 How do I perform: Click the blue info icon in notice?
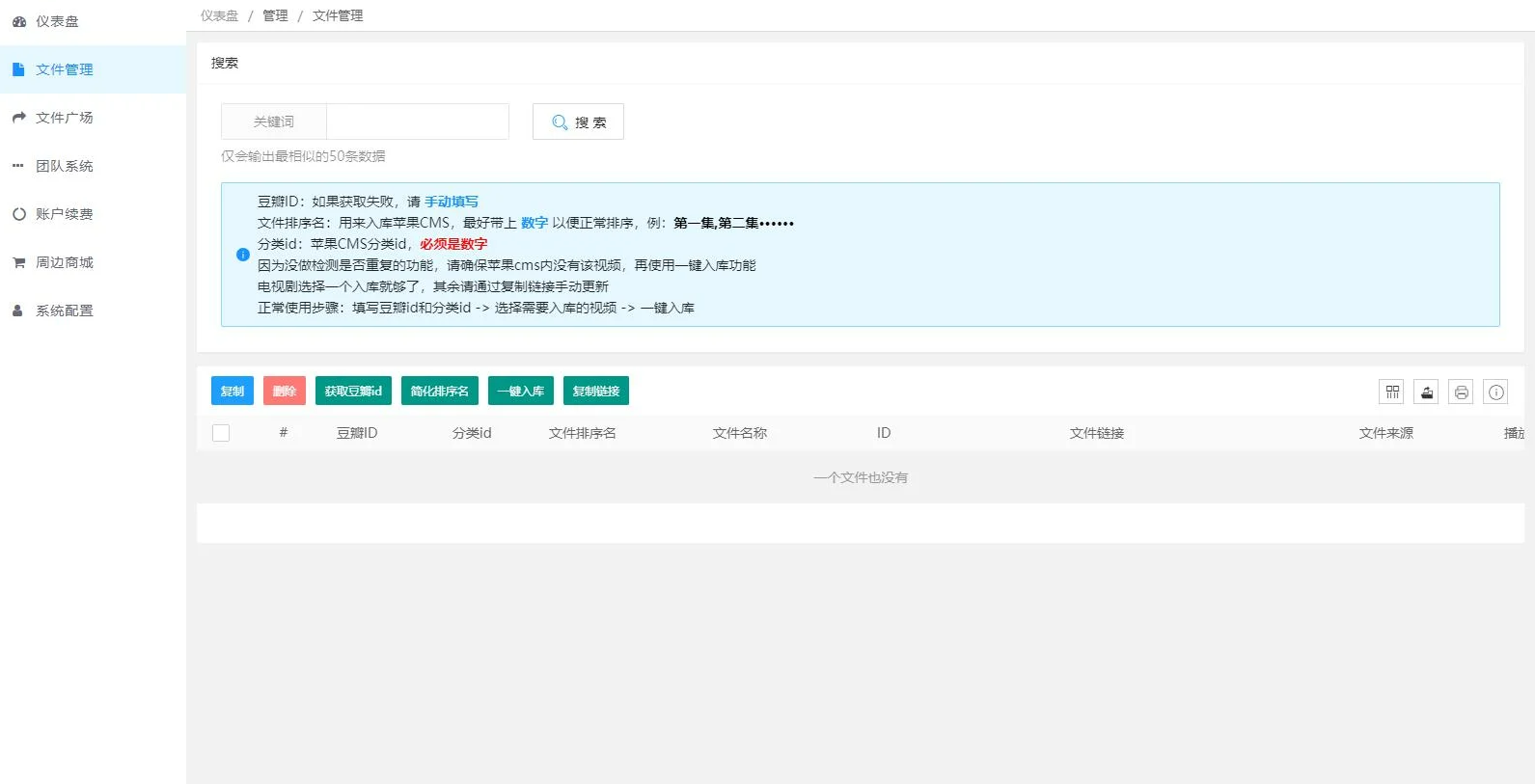tap(243, 255)
